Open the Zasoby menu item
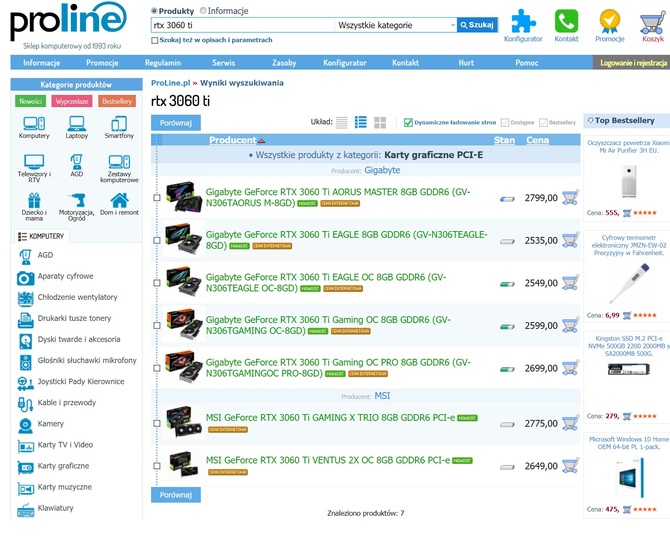This screenshot has width=670, height=541. click(284, 63)
